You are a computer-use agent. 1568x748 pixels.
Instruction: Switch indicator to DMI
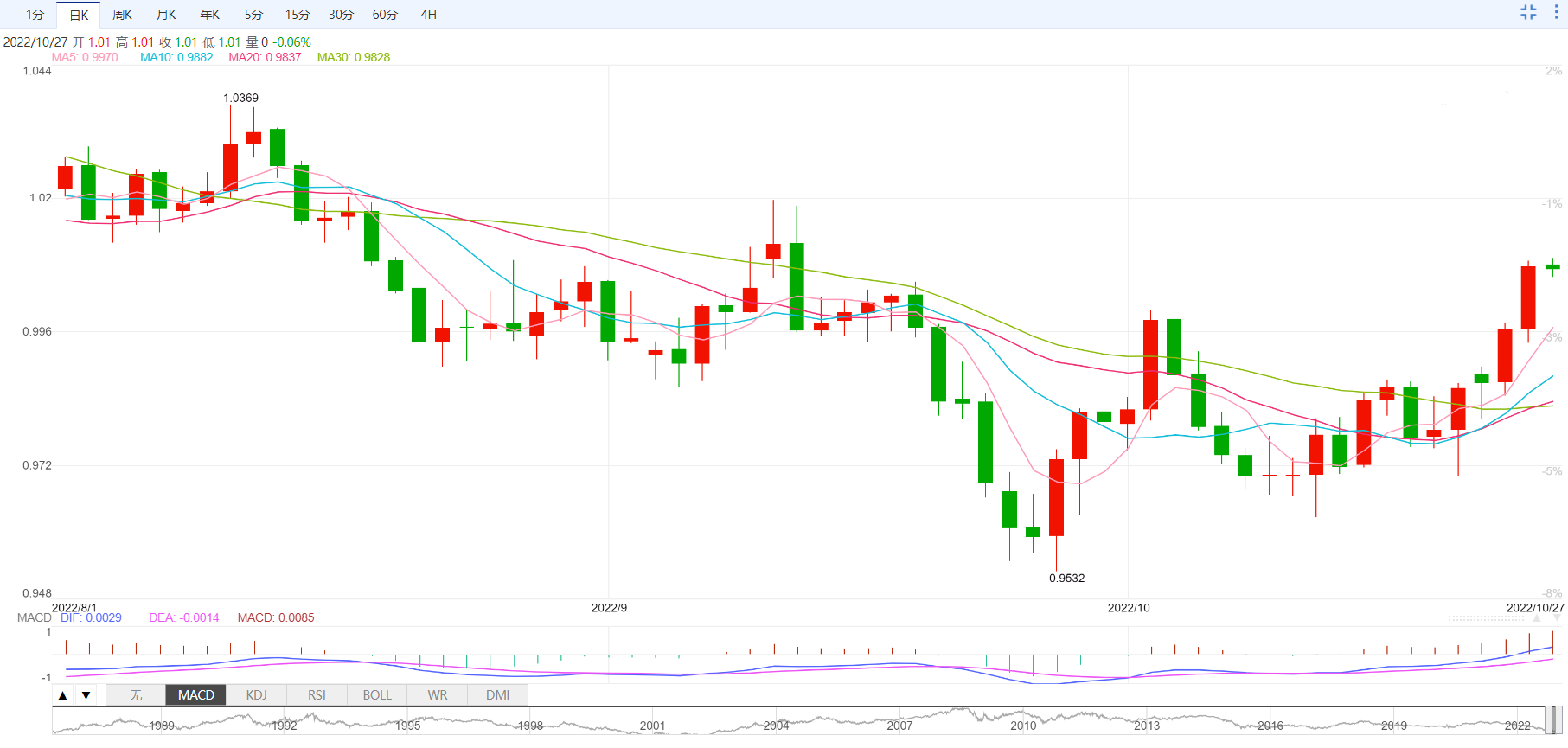497,695
